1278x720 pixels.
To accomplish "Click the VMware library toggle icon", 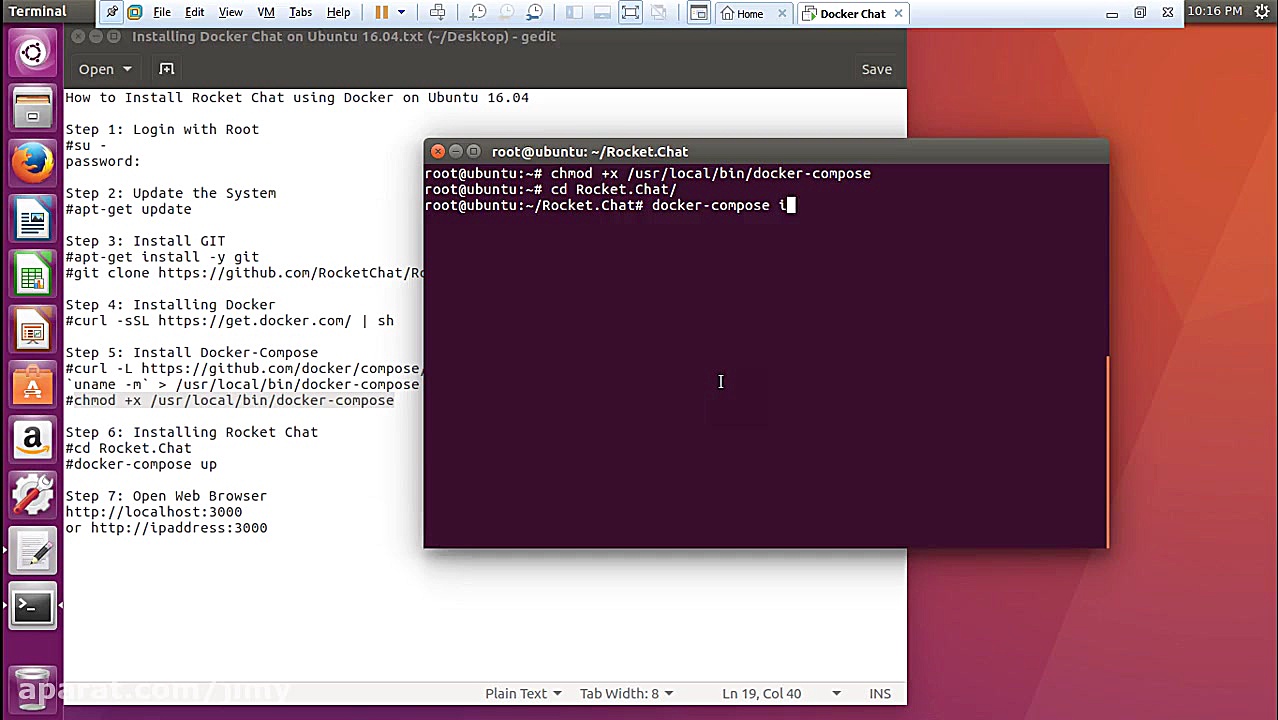I will pyautogui.click(x=134, y=13).
